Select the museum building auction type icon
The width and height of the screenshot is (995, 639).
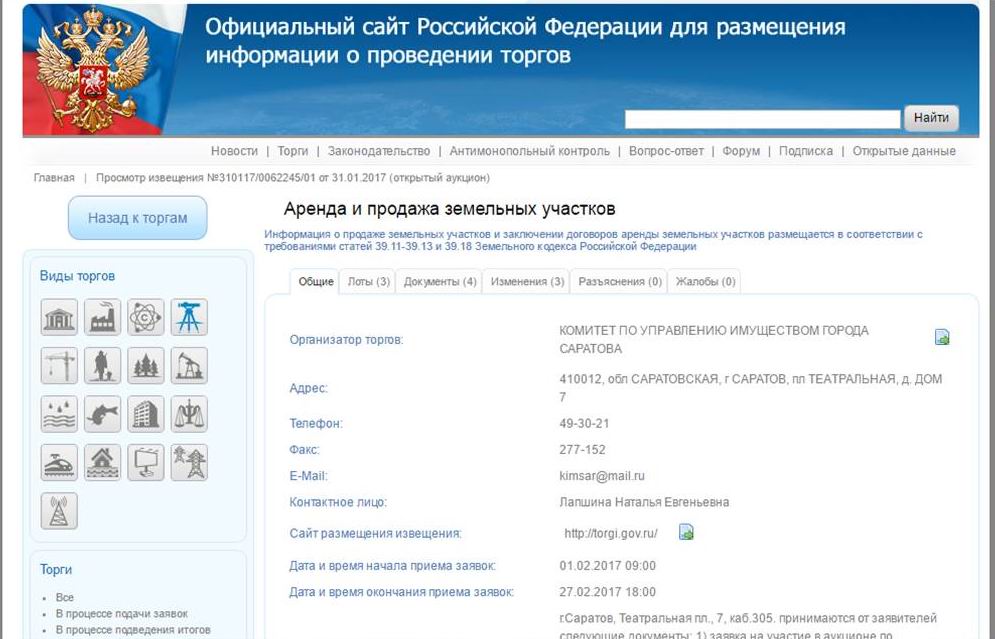point(59,317)
